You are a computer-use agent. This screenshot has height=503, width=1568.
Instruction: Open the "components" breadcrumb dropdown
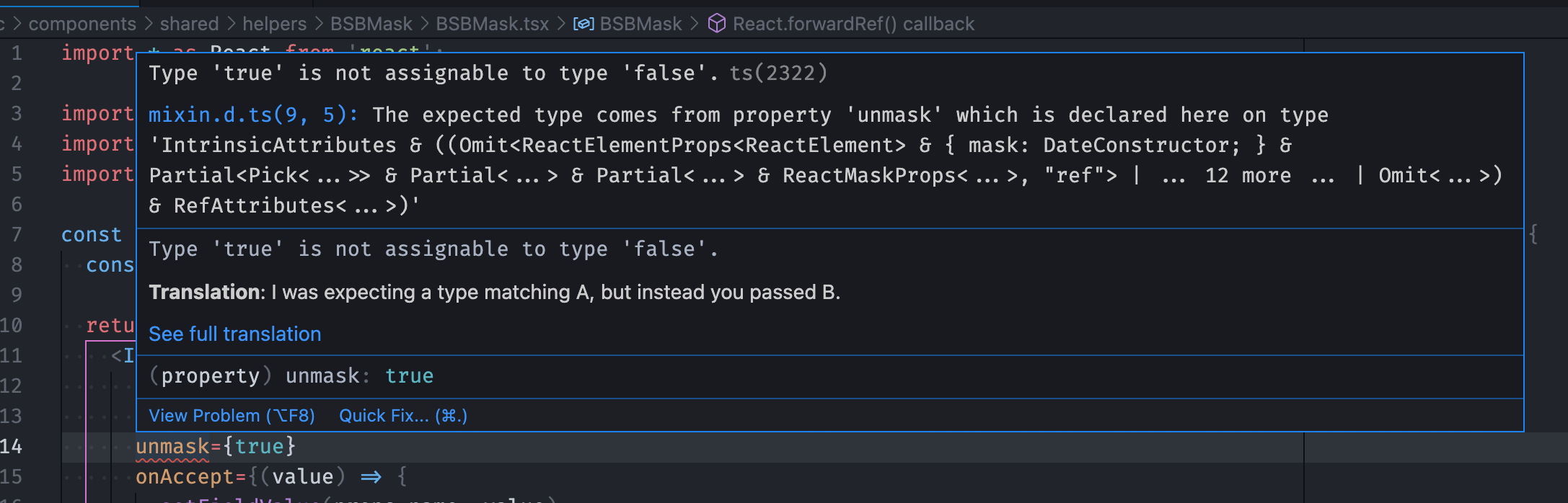point(84,24)
